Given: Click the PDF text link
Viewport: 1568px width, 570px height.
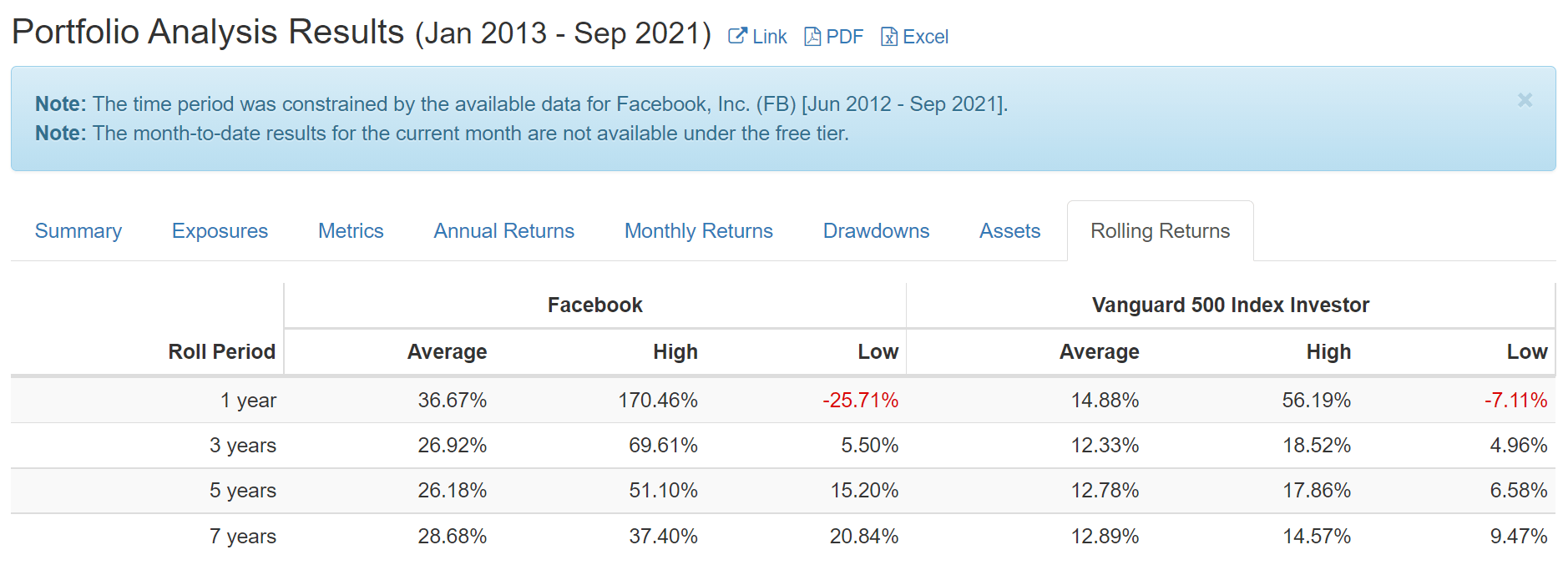Looking at the screenshot, I should (x=845, y=37).
